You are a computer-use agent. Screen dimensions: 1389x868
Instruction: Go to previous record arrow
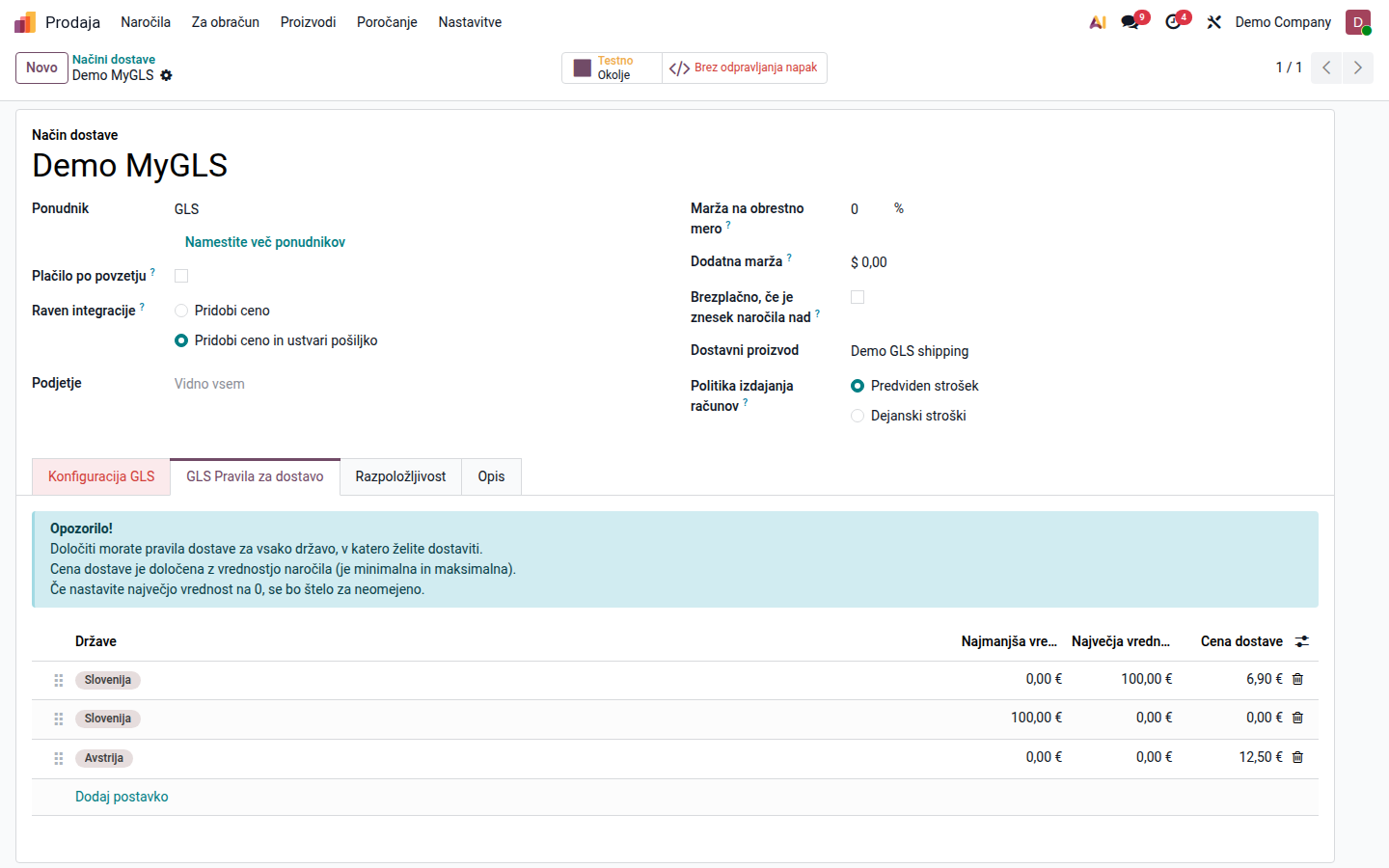(x=1326, y=68)
